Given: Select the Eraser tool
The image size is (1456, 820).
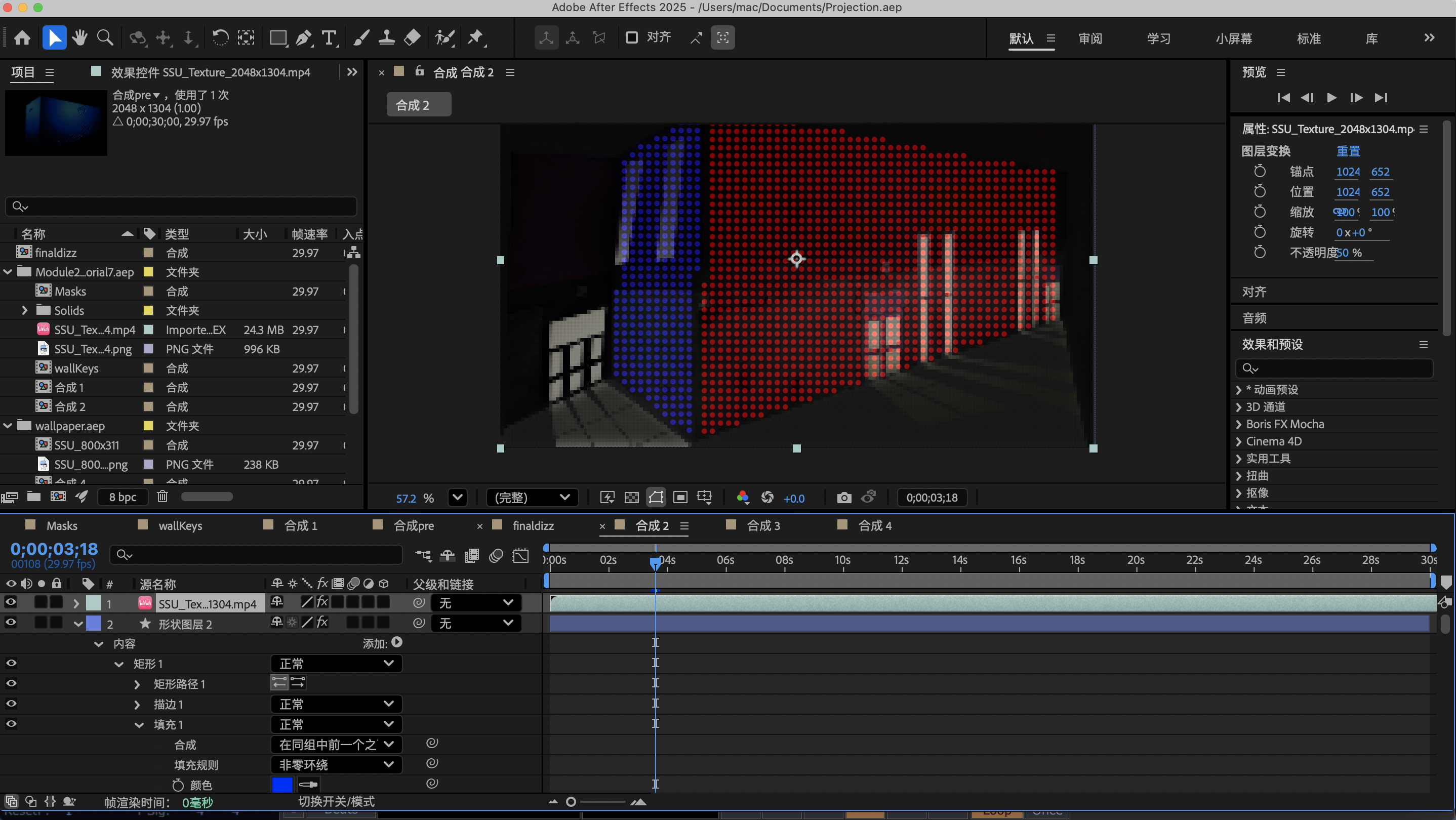Looking at the screenshot, I should [412, 38].
